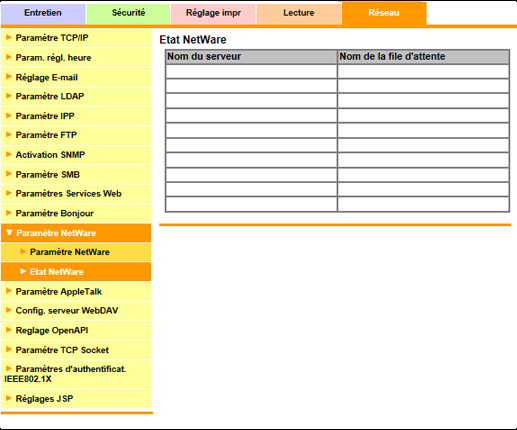Open Paramètres Services Web entry
The width and height of the screenshot is (517, 430).
76,194
